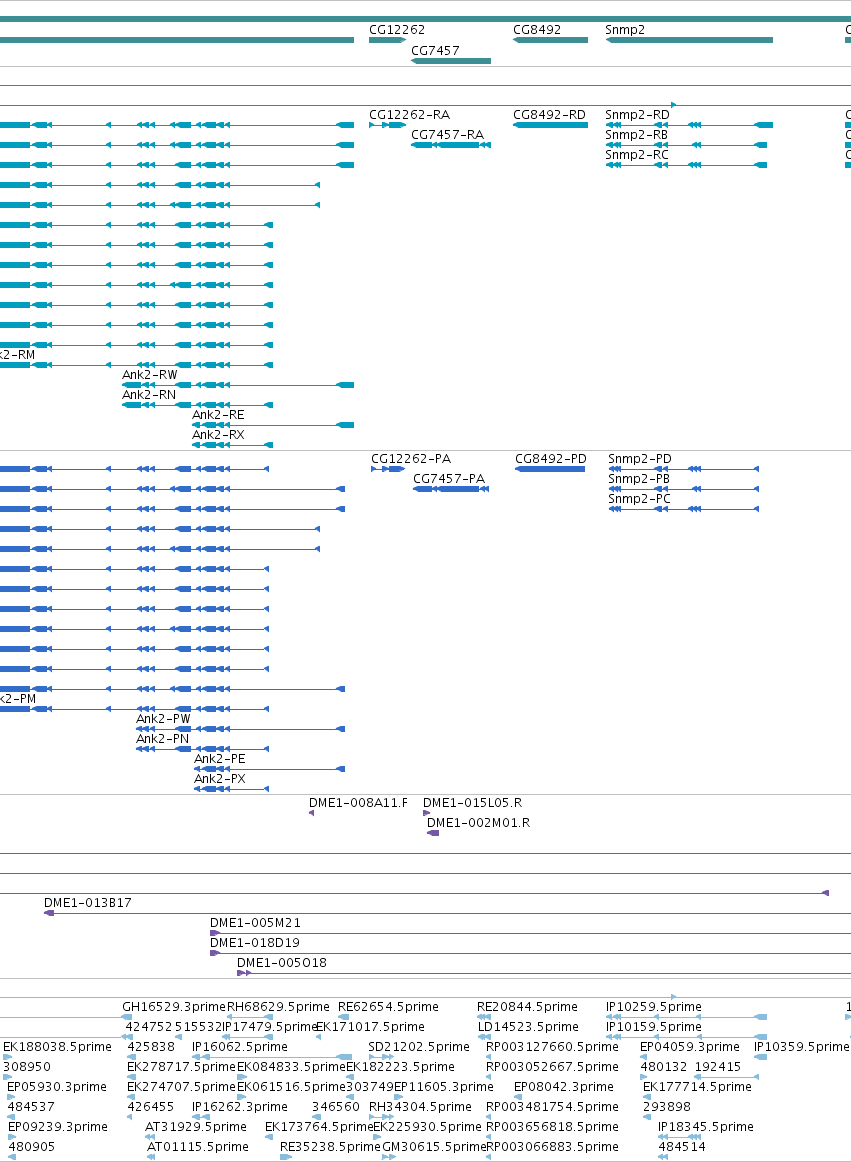Choose the Snmp2-PC protein label
Screen dimensions: 851x1162
[x=639, y=499]
